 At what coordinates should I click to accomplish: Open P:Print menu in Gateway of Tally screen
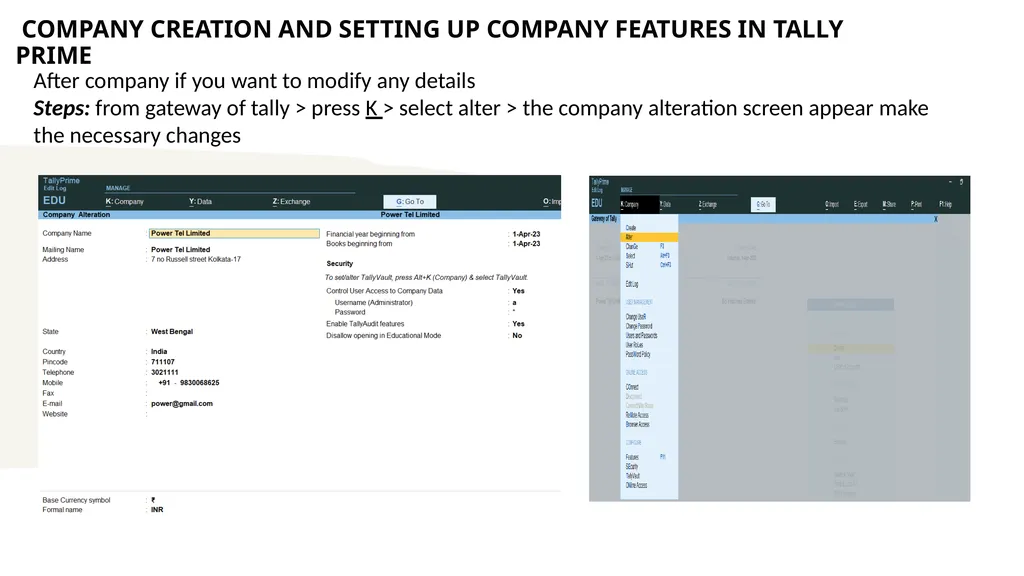tap(916, 204)
